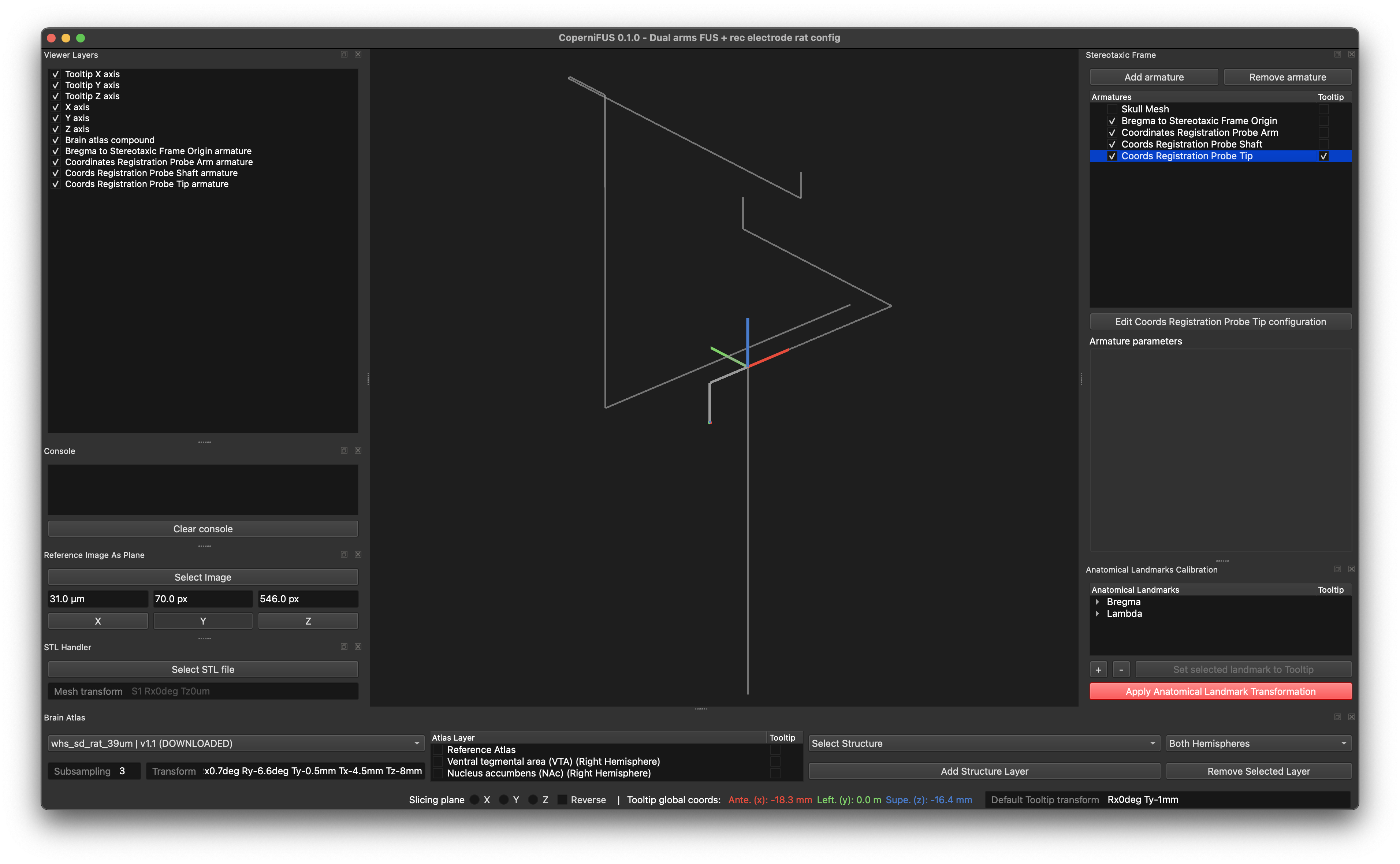Toggle Tooltip X axis layer visibility
The height and width of the screenshot is (864, 1400).
point(55,74)
